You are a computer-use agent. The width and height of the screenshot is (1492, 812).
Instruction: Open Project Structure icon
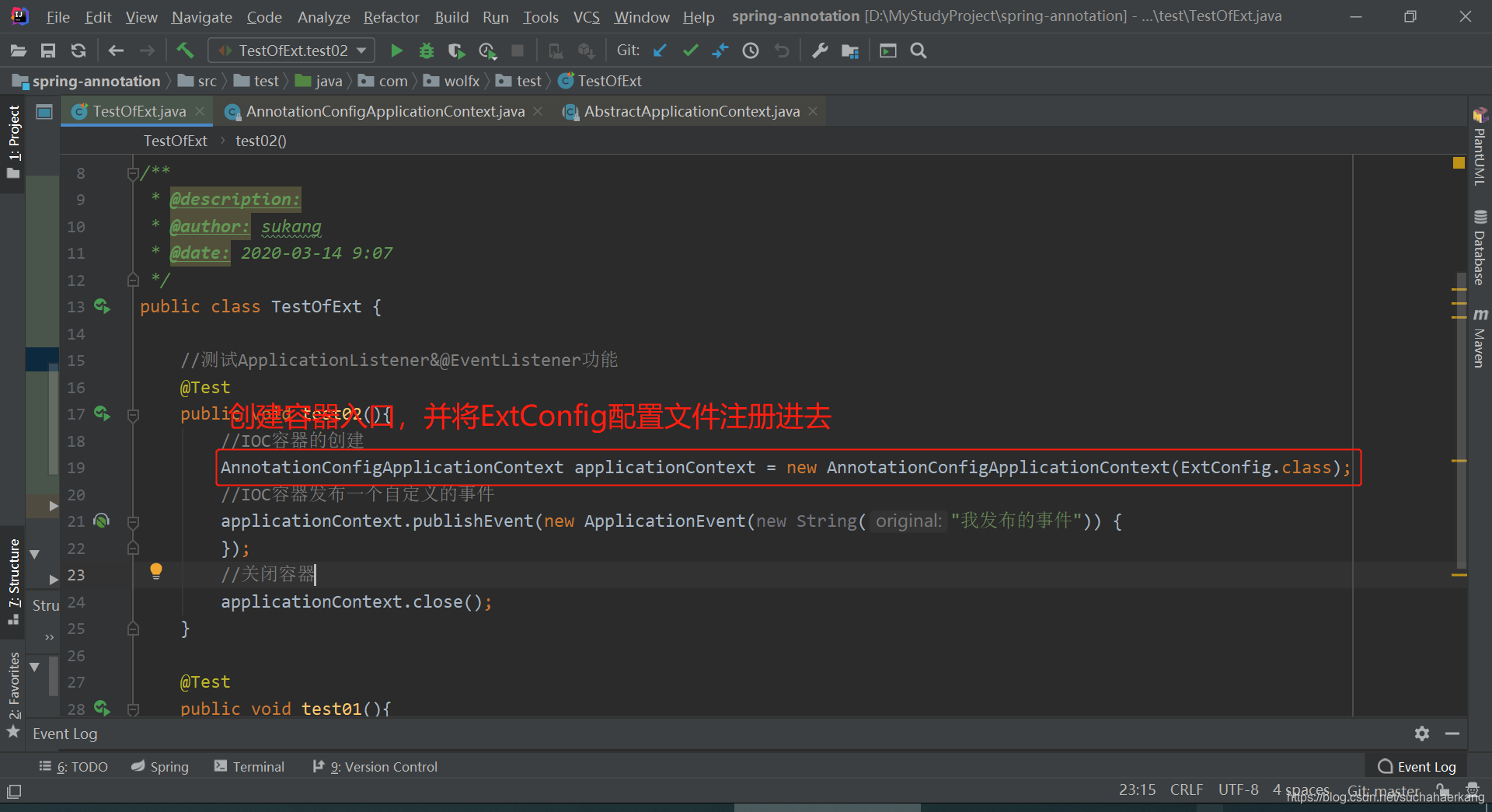point(850,51)
